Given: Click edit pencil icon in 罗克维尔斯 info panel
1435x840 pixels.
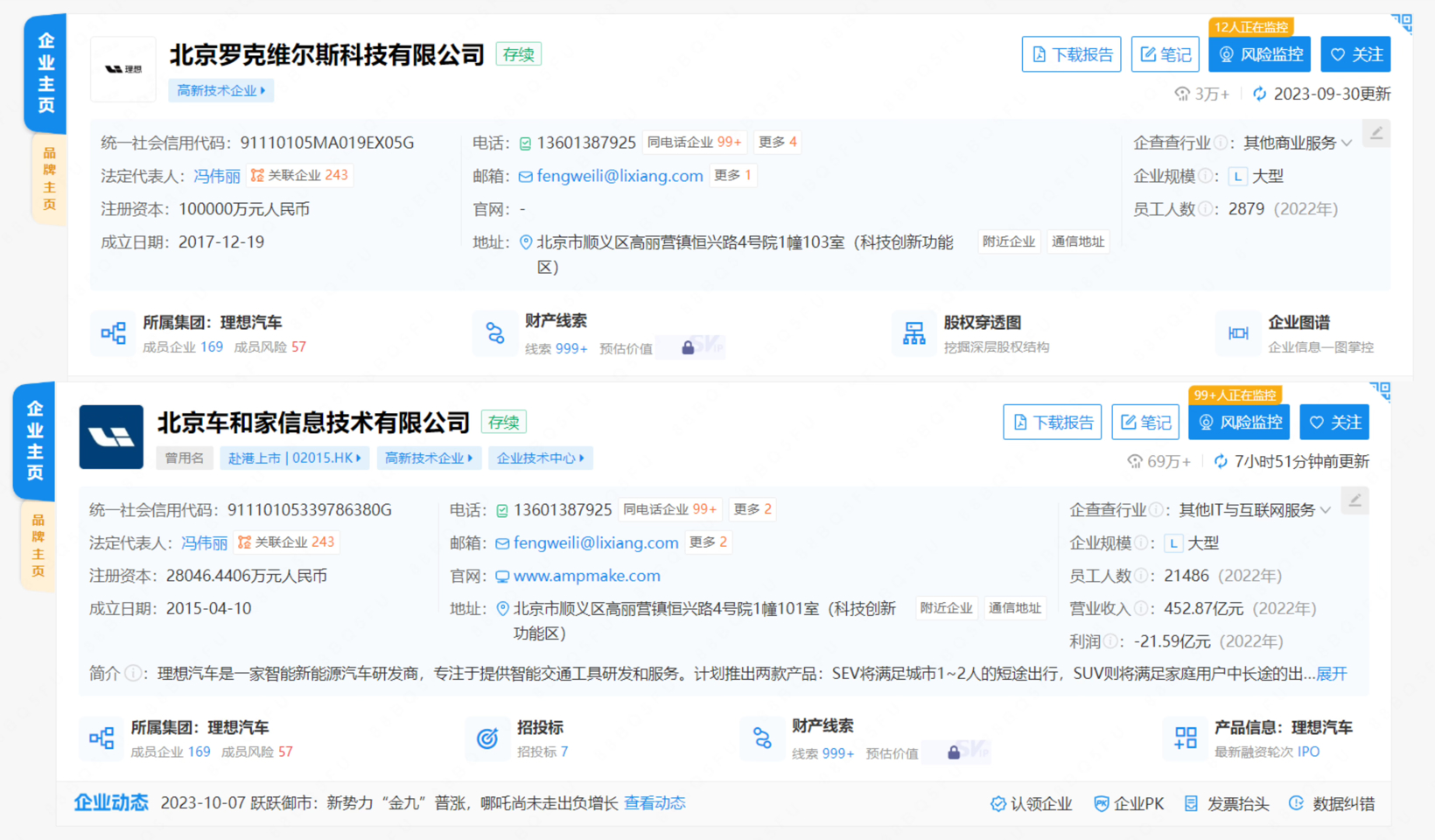Looking at the screenshot, I should coord(1376,134).
